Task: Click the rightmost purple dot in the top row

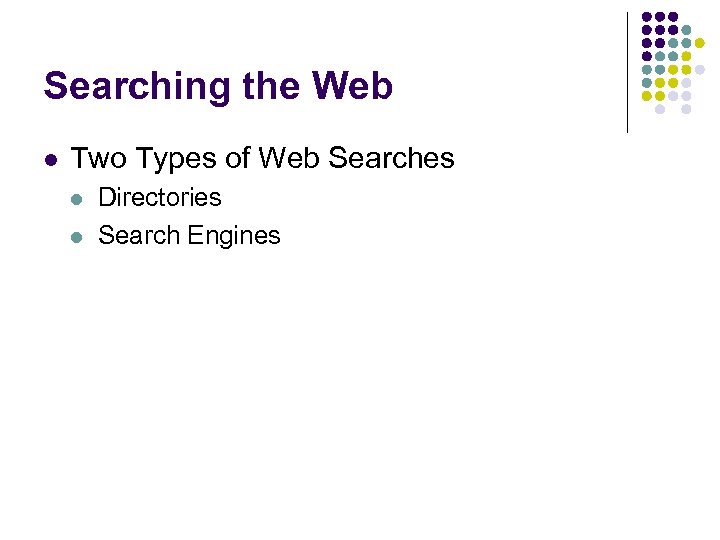Action: (673, 17)
